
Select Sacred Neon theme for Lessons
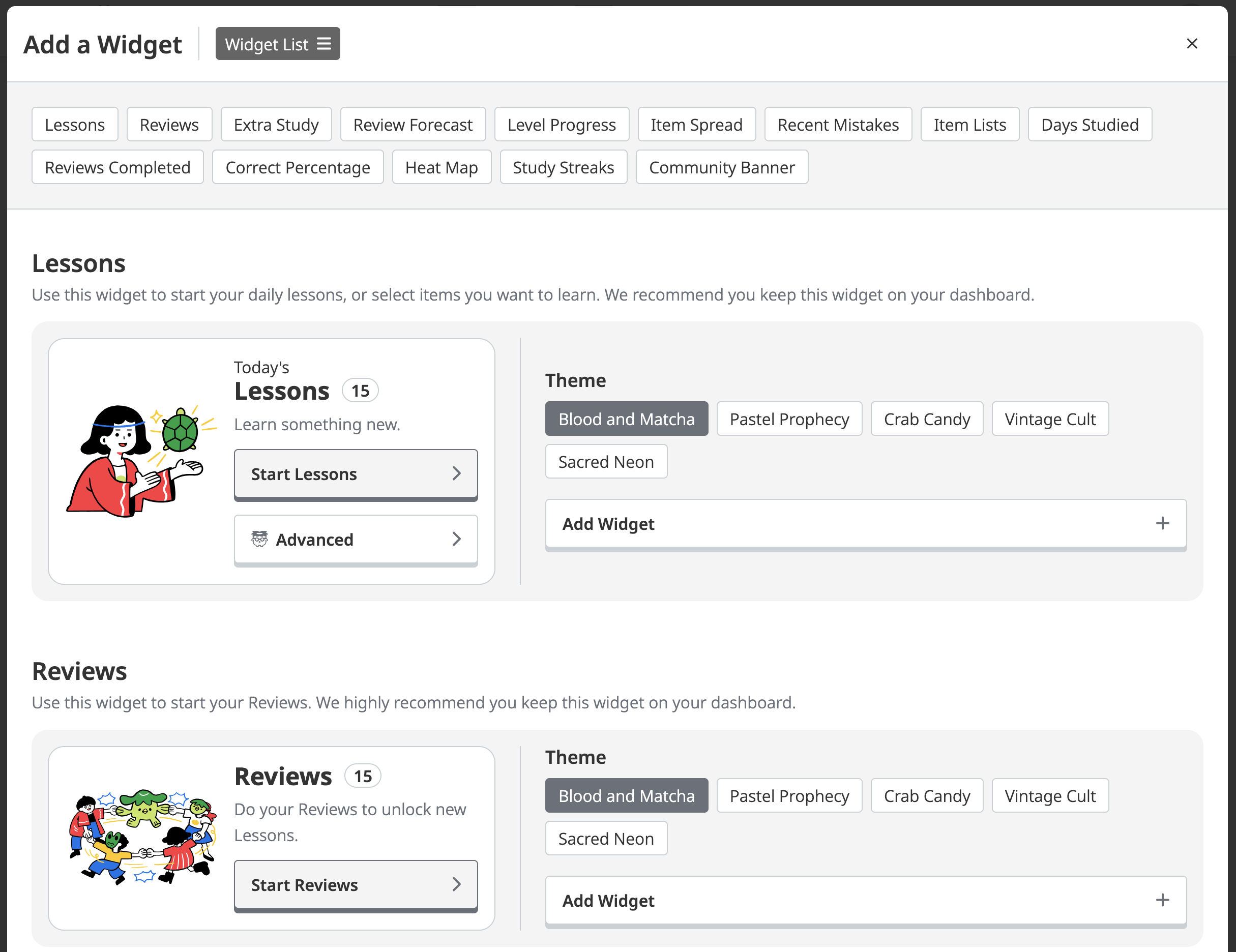click(x=606, y=462)
